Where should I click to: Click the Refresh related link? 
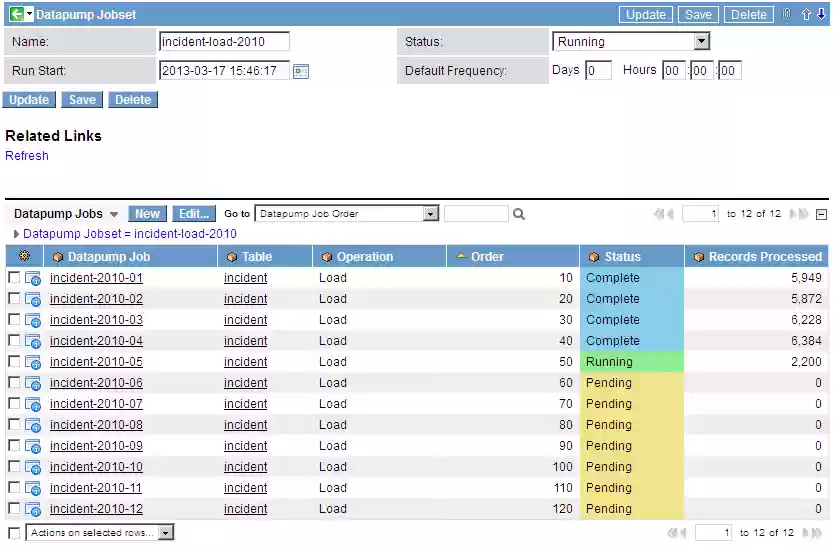tap(27, 156)
